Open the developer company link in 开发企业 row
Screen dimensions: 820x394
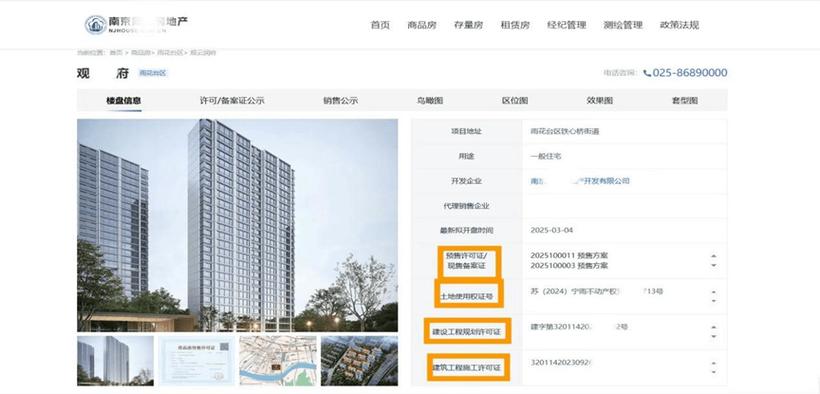[580, 181]
